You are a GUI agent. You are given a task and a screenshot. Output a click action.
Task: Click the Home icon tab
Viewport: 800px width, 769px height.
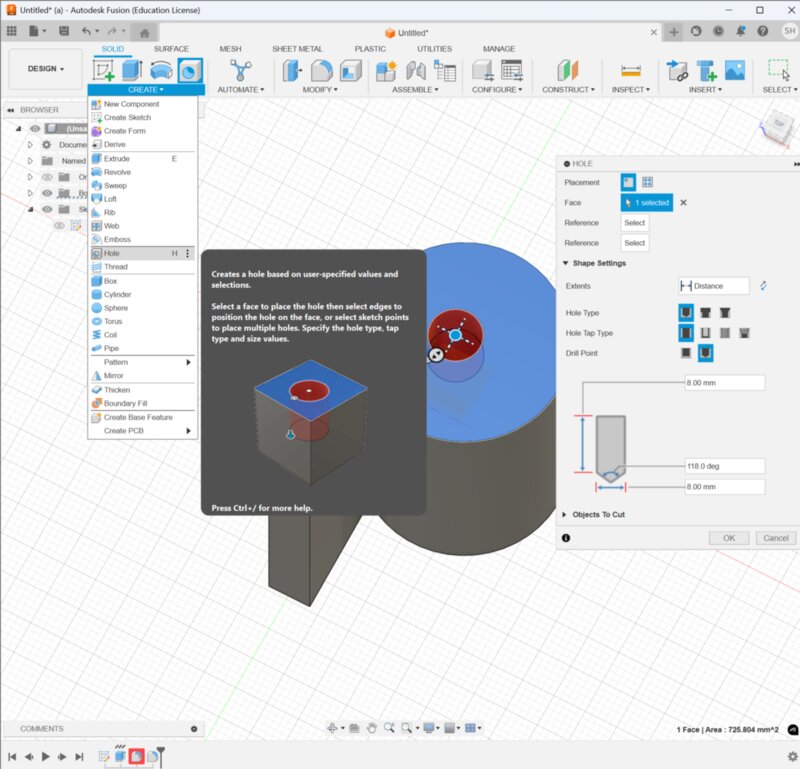pyautogui.click(x=144, y=33)
